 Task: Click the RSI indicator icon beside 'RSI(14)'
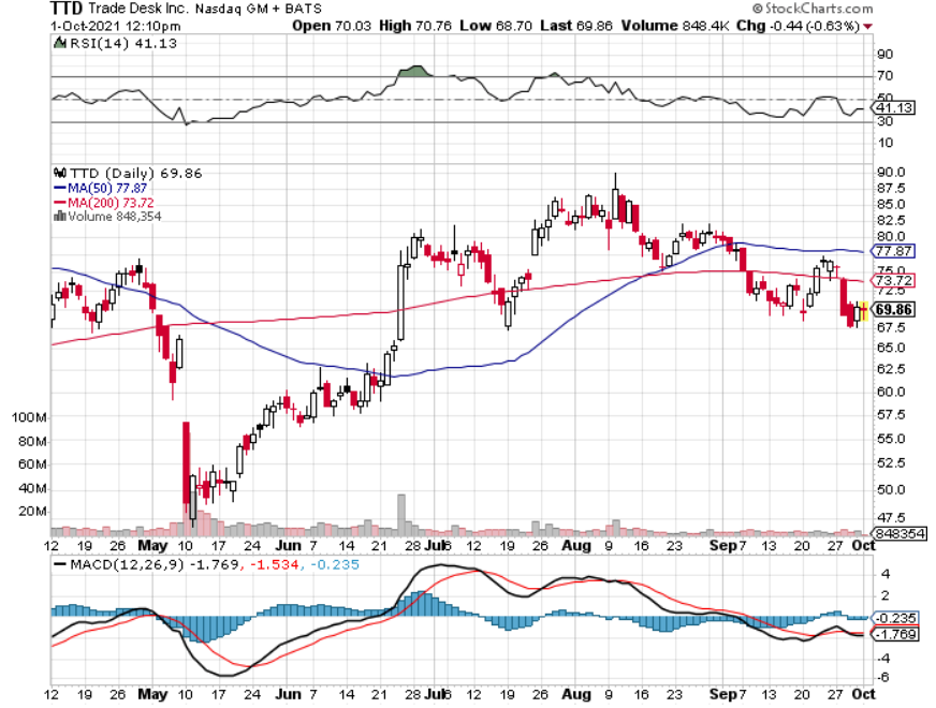pos(60,43)
